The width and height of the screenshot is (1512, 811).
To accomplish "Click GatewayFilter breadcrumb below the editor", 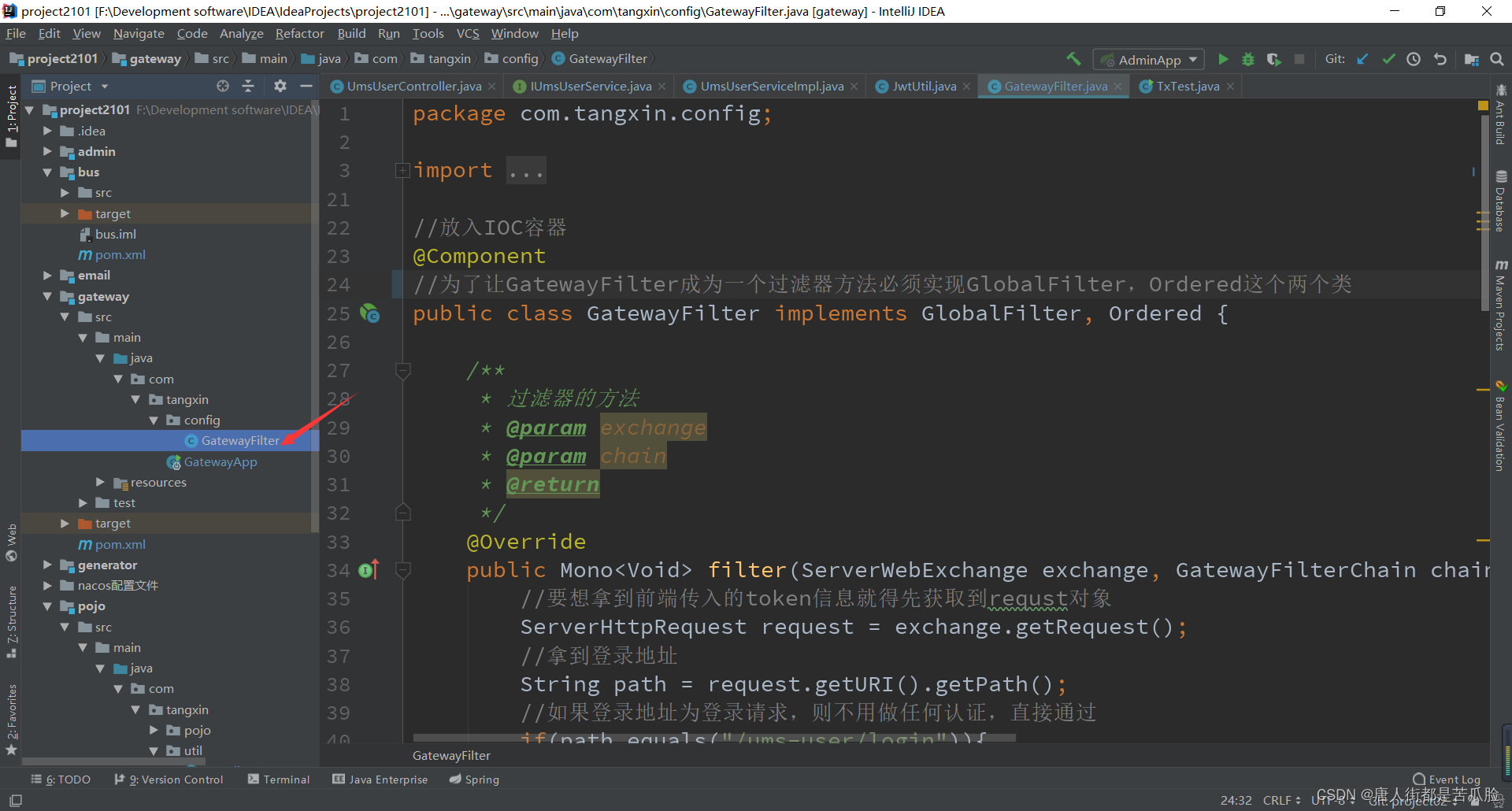I will click(451, 755).
